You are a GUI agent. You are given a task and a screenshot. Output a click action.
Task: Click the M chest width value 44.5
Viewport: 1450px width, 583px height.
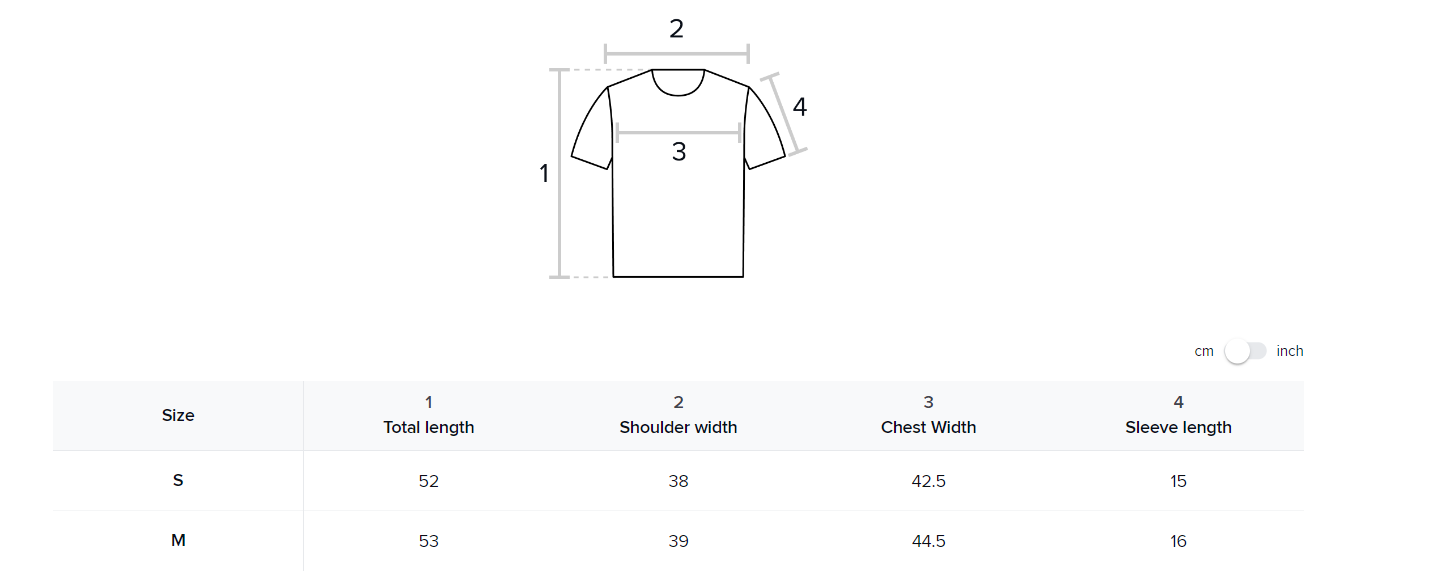(928, 541)
